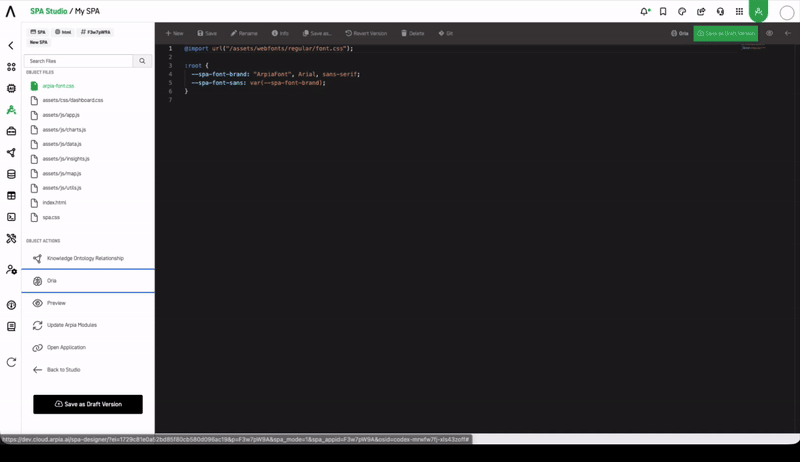Select the green compass designer icon in left rail

pos(11,110)
